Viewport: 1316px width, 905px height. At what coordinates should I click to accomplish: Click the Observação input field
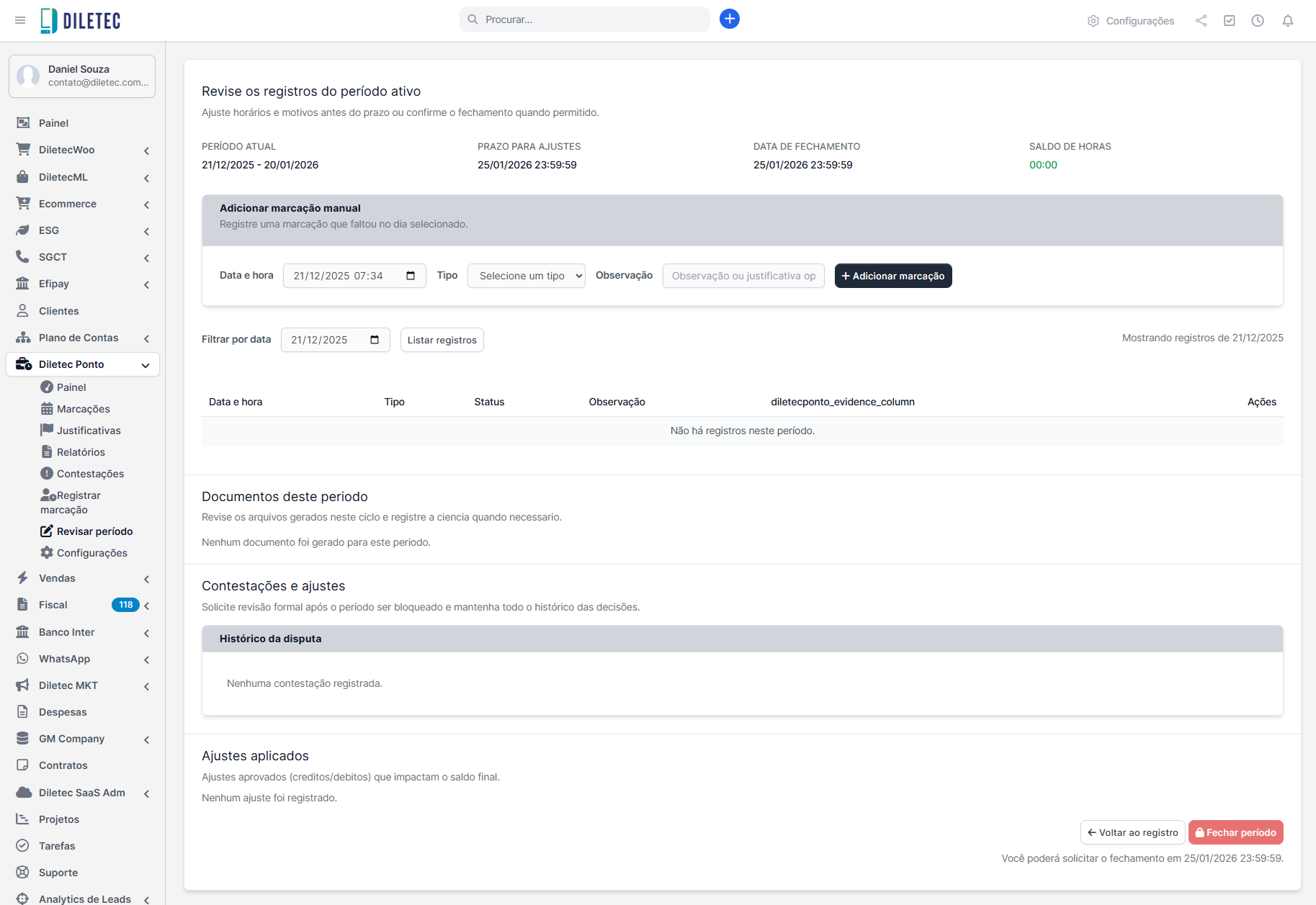(743, 276)
